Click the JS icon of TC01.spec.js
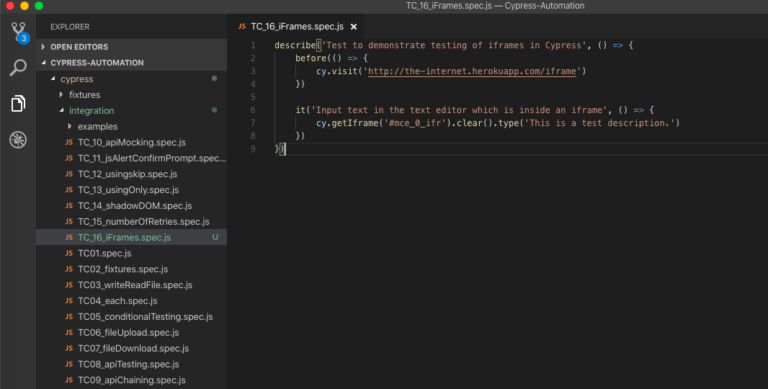Image resolution: width=768 pixels, height=389 pixels. click(69, 253)
